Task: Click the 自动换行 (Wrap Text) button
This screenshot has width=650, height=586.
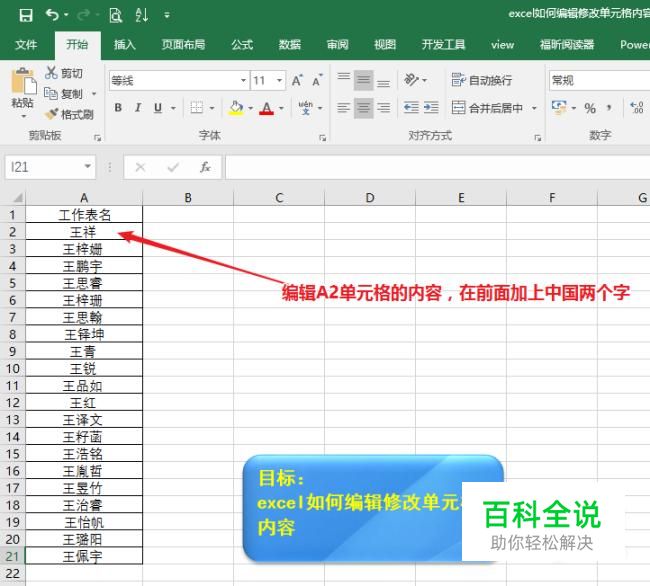Action: pos(481,80)
